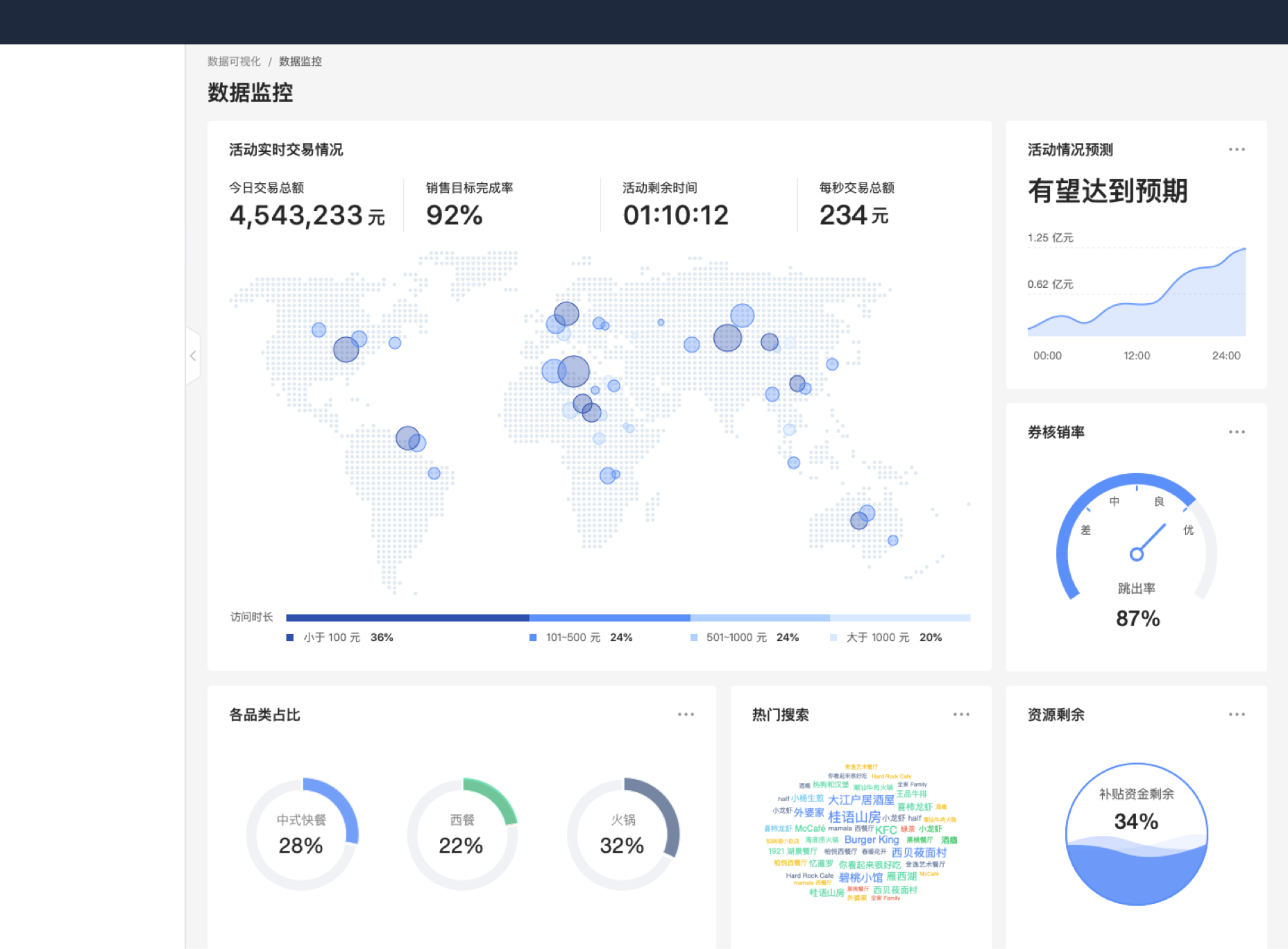Select the 大于 1000 元 legend swatch
Viewport: 1288px width, 949px height.
(x=833, y=638)
